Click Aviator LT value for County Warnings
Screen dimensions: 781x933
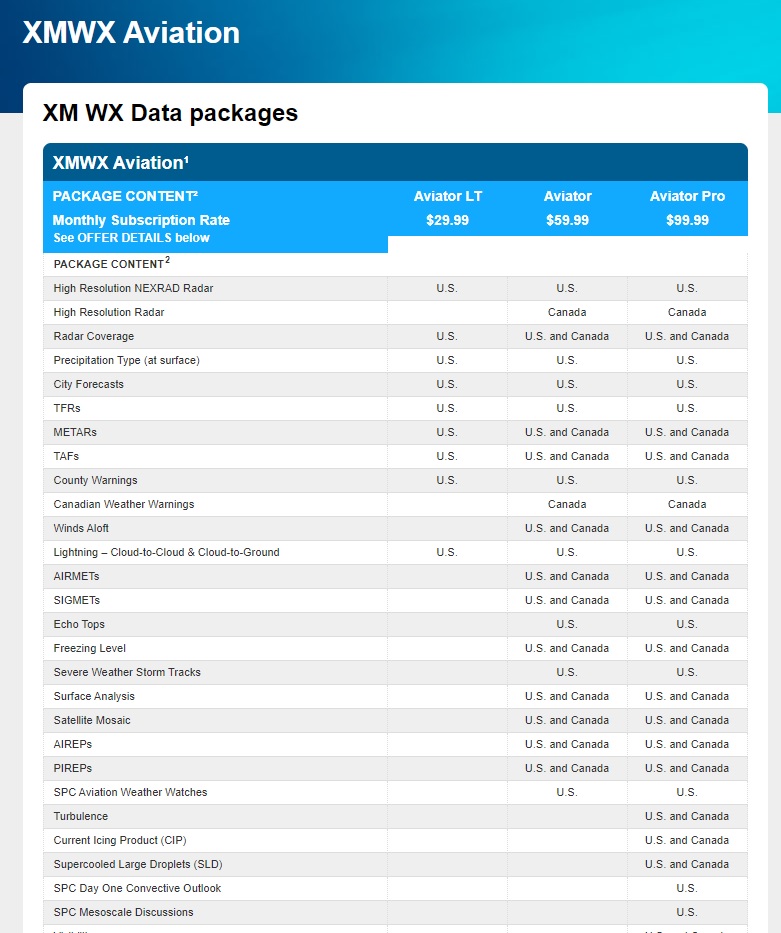tap(447, 480)
